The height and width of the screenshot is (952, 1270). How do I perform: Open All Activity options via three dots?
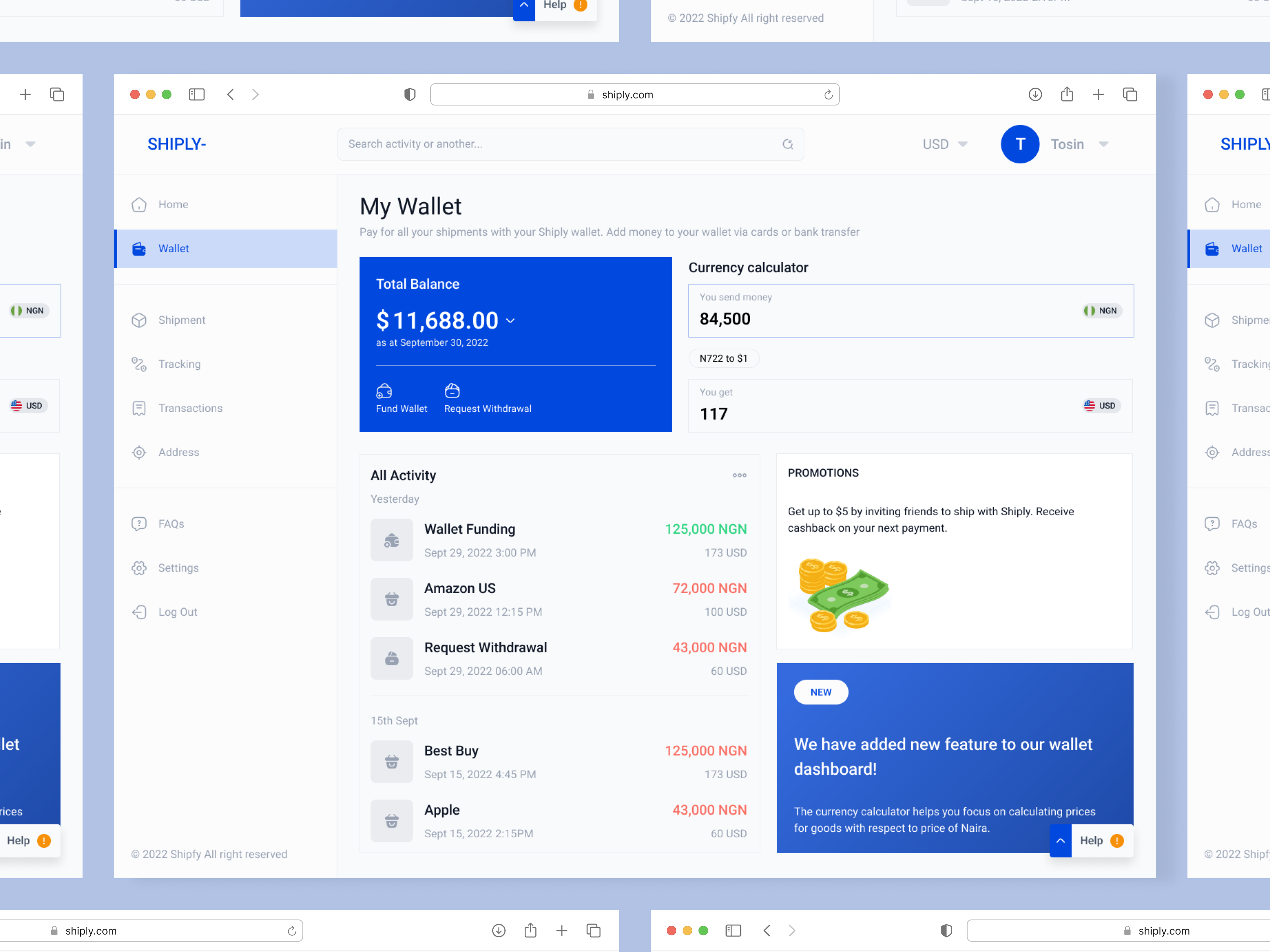(739, 475)
